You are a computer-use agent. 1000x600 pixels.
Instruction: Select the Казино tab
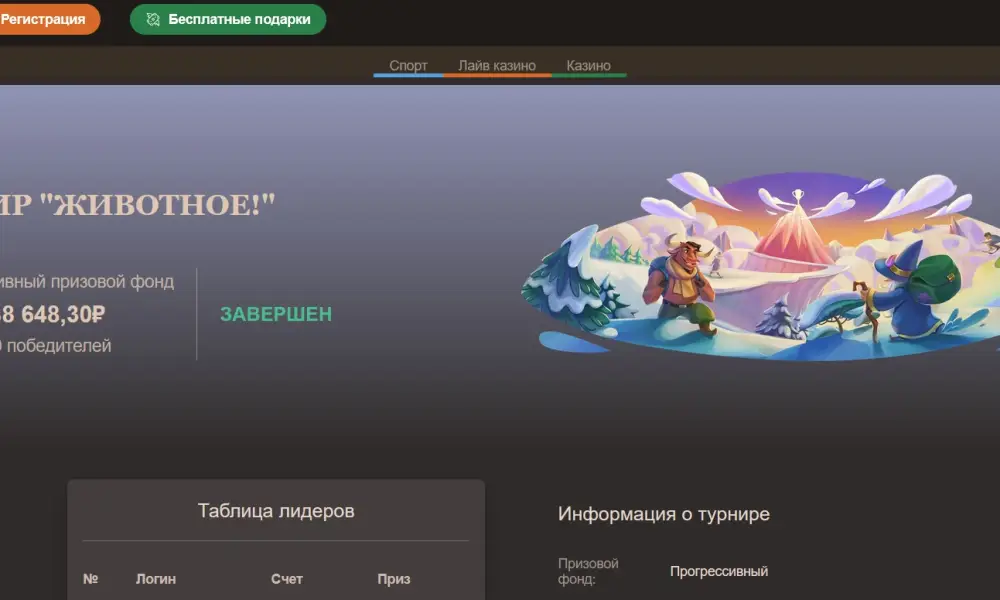[x=589, y=66]
